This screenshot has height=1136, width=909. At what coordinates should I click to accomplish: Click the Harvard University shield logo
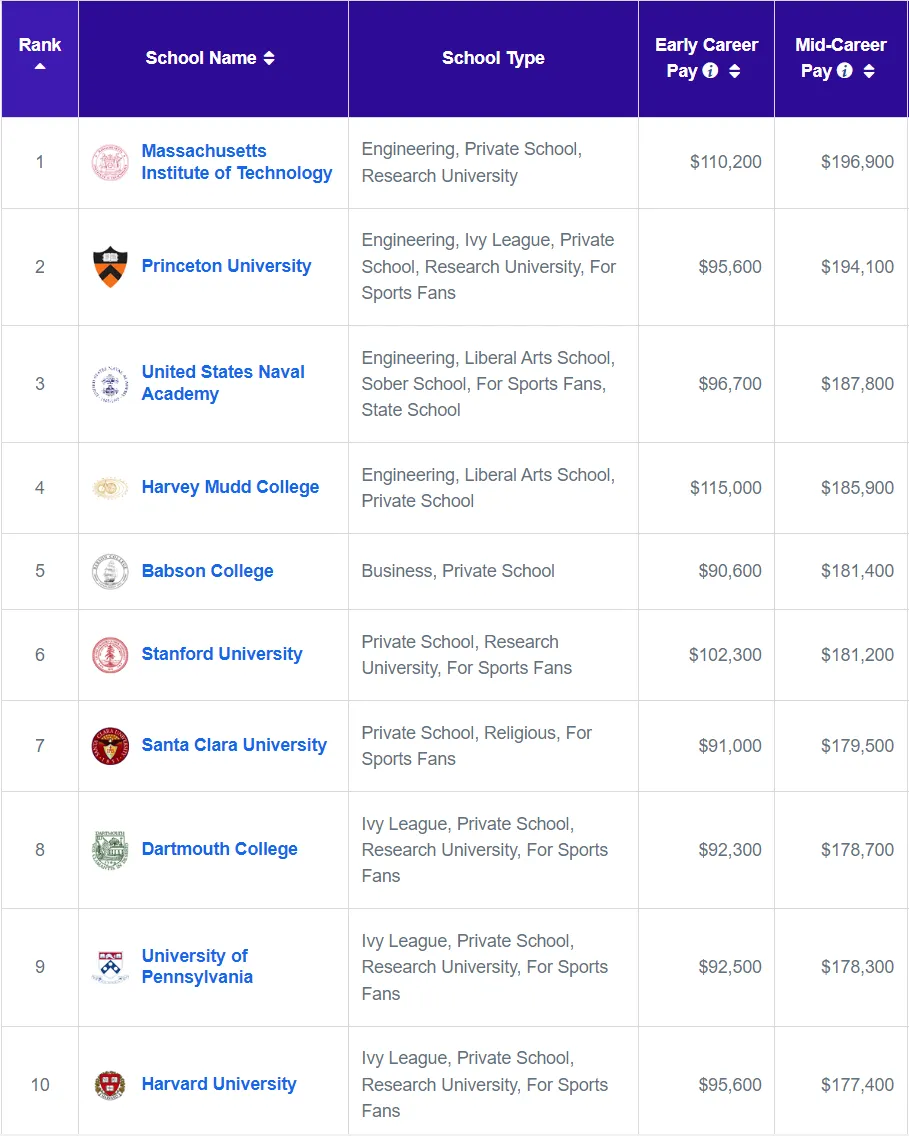click(110, 1085)
